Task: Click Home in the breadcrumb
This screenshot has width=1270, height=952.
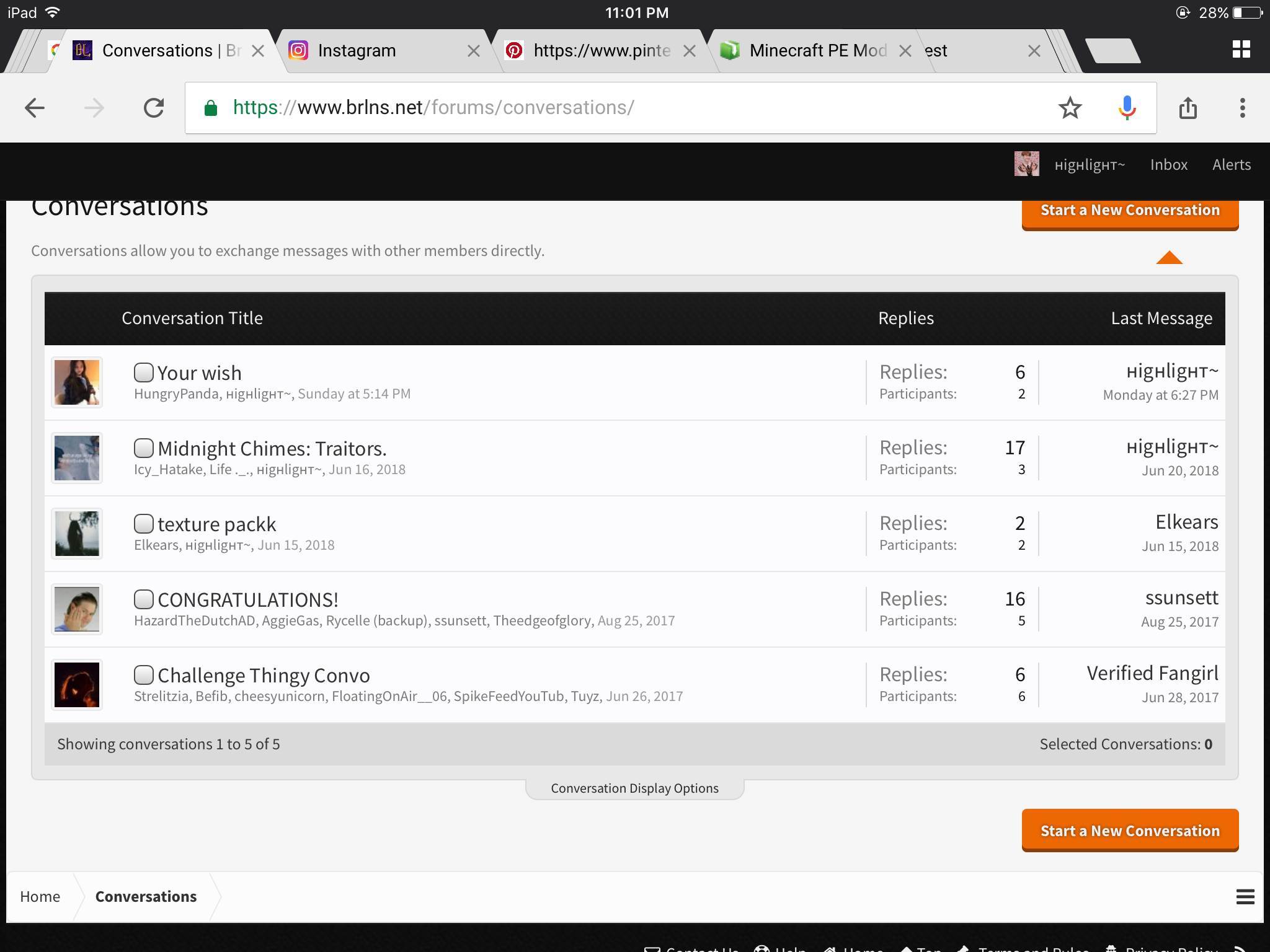Action: point(40,897)
